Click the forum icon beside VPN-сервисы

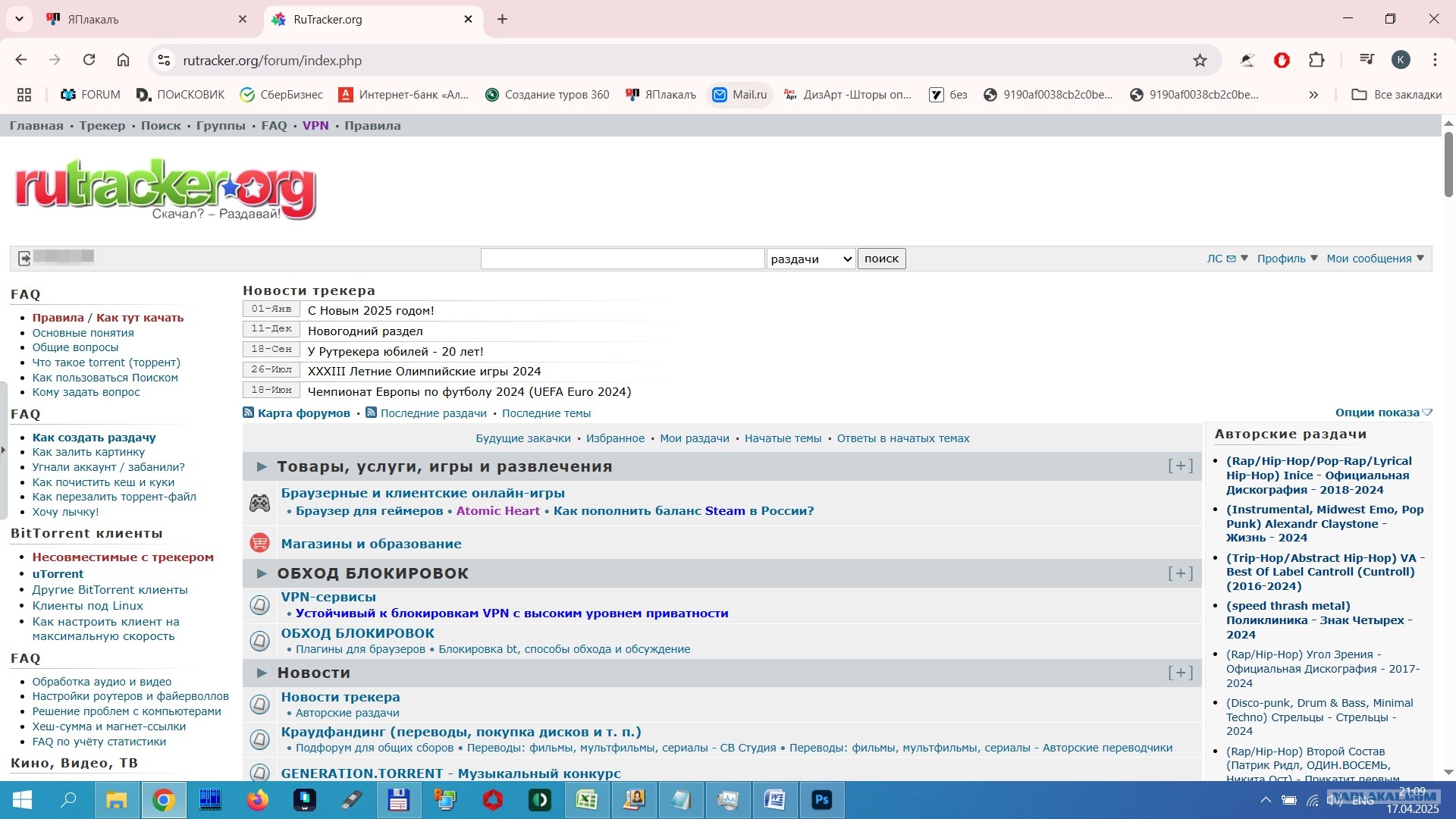pyautogui.click(x=259, y=604)
